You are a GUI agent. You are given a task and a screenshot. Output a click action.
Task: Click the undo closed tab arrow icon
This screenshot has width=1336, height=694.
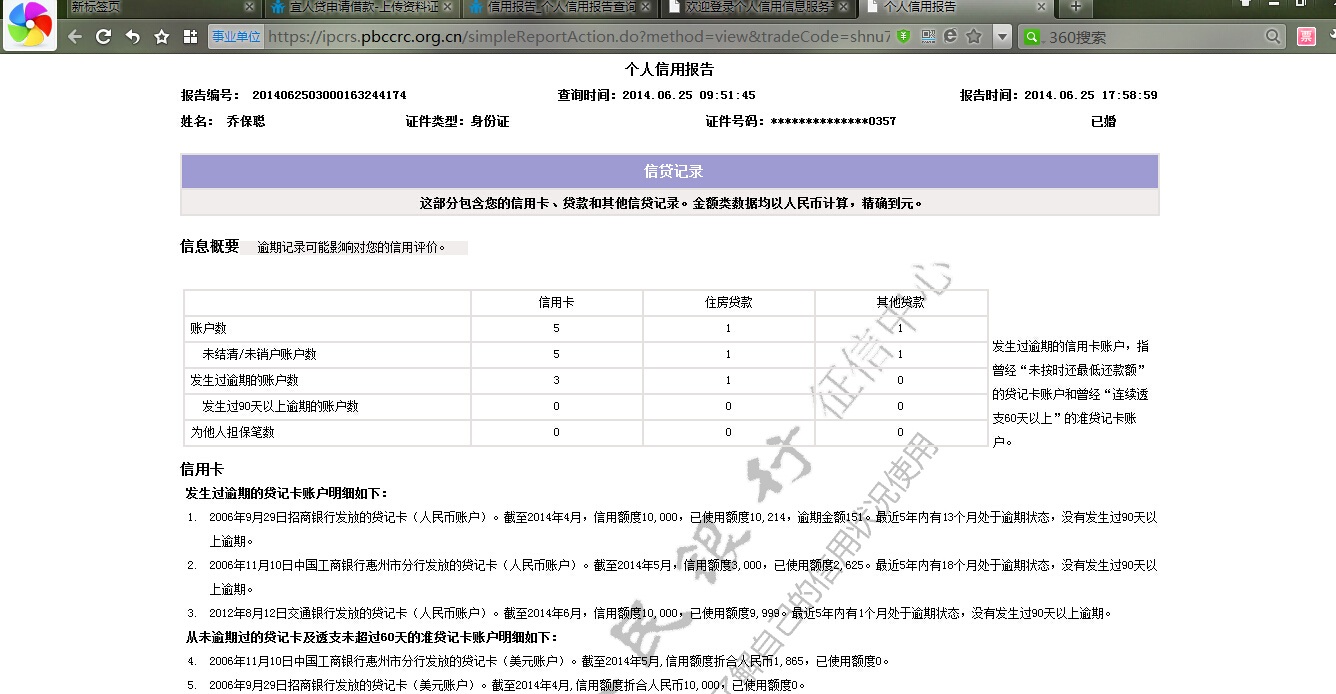pos(132,37)
